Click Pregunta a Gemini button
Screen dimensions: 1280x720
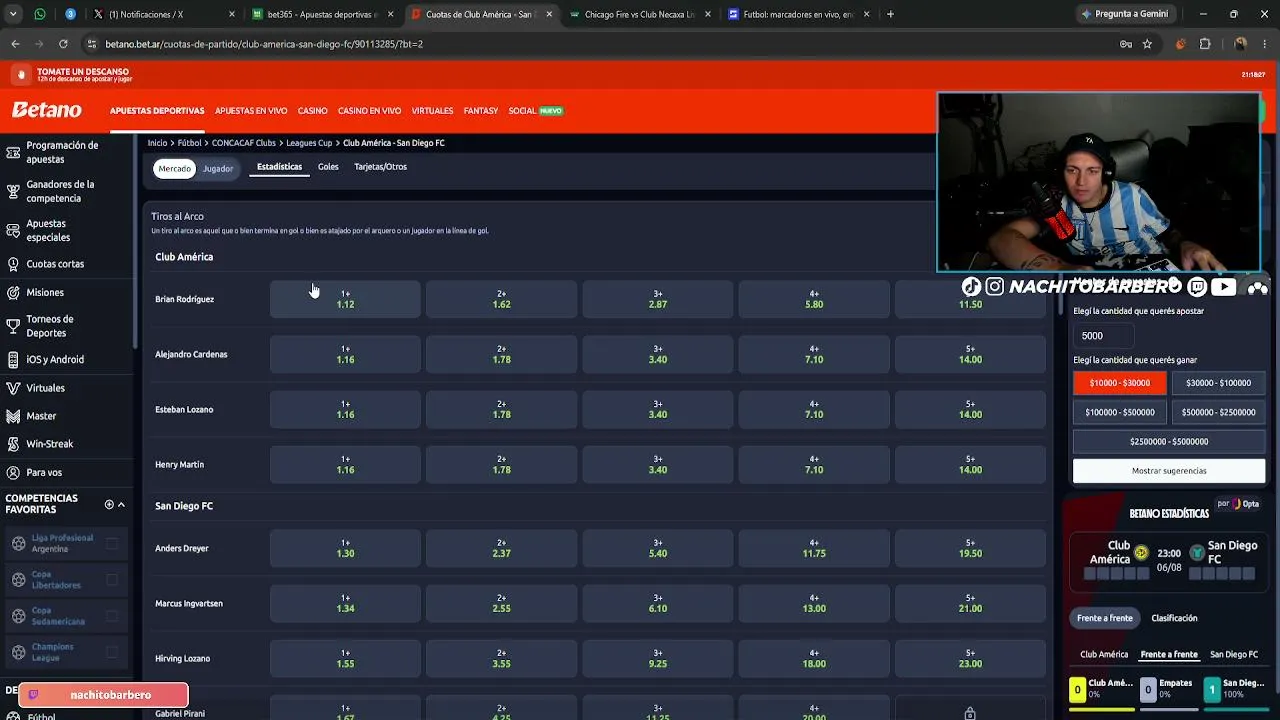tap(1124, 14)
